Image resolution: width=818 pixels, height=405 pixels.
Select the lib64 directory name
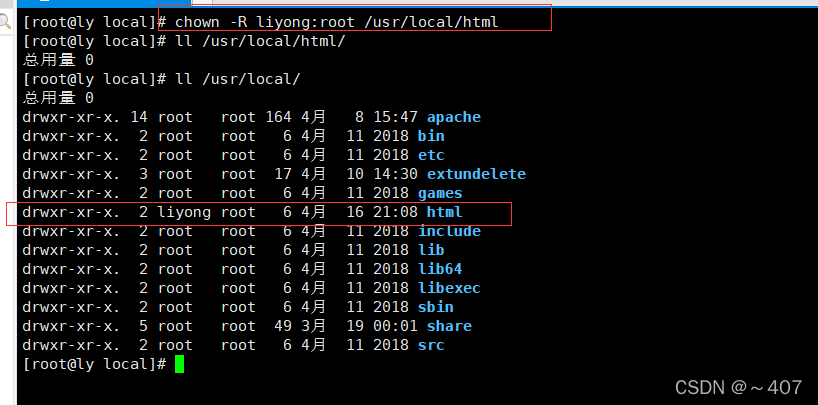coord(440,269)
